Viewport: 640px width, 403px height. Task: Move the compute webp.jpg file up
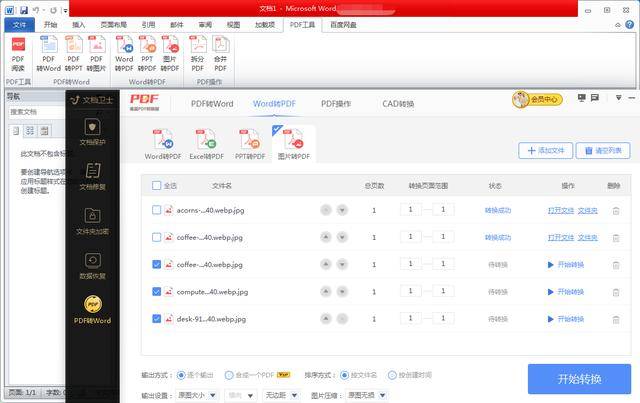pos(326,292)
